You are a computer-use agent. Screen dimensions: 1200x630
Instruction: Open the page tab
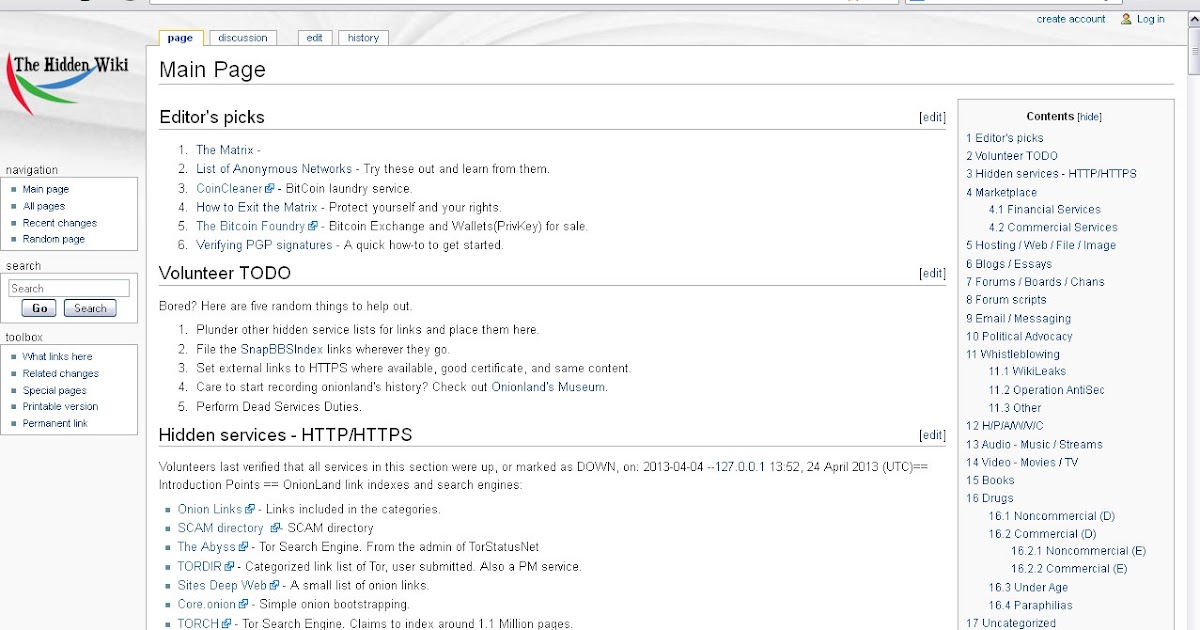coord(180,38)
